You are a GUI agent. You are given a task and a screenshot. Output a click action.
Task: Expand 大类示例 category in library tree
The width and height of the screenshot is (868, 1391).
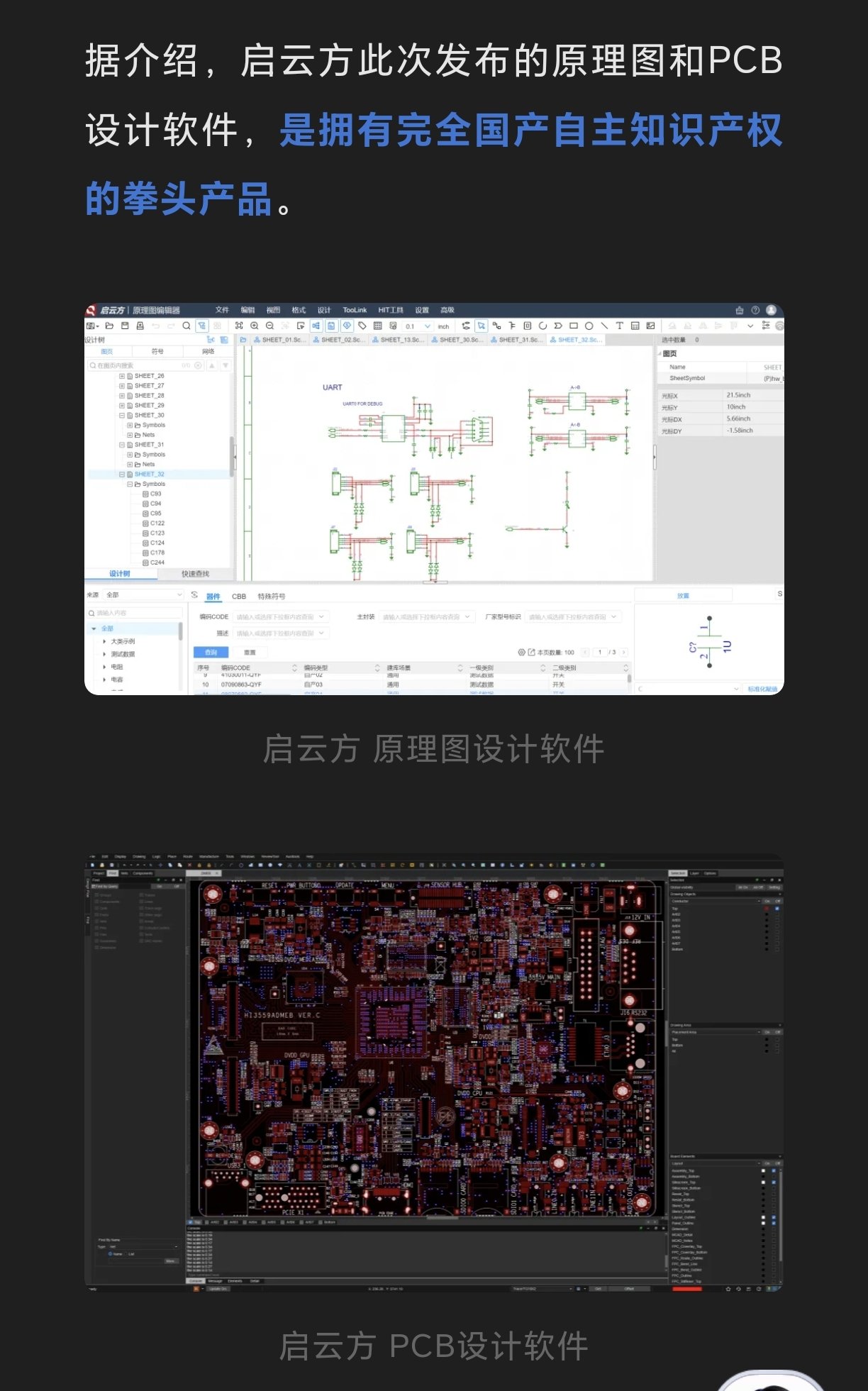pos(104,641)
